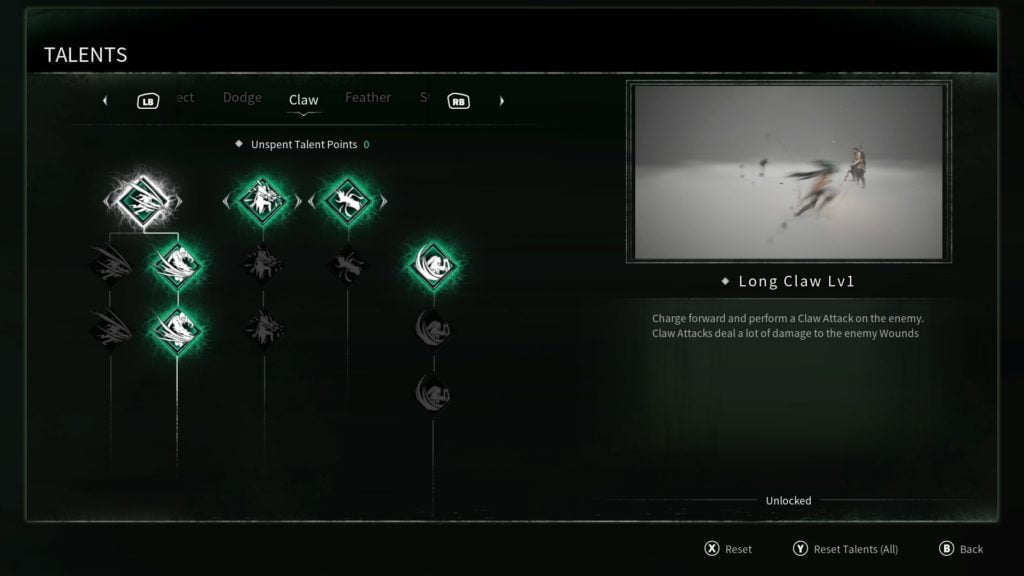The height and width of the screenshot is (576, 1024).
Task: Switch to the Dodge tab
Action: [242, 97]
